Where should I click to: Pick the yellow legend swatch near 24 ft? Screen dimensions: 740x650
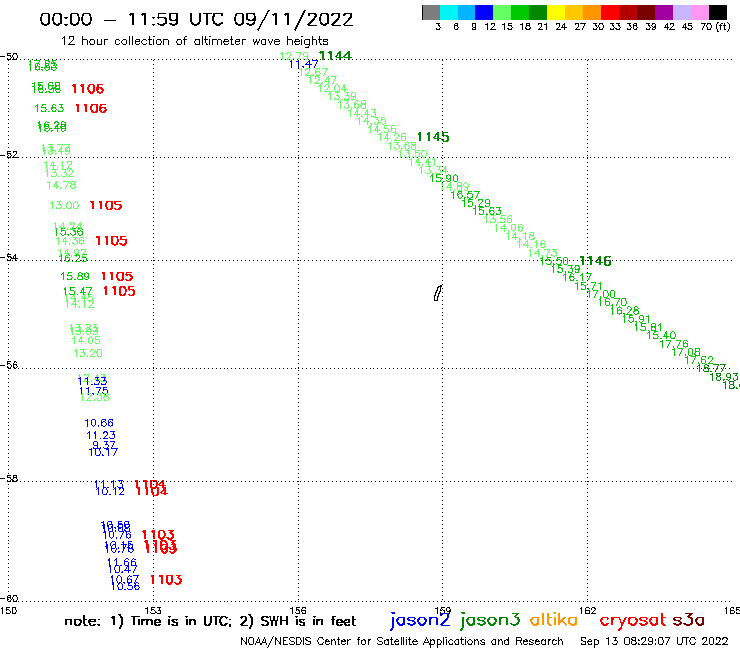(556, 12)
